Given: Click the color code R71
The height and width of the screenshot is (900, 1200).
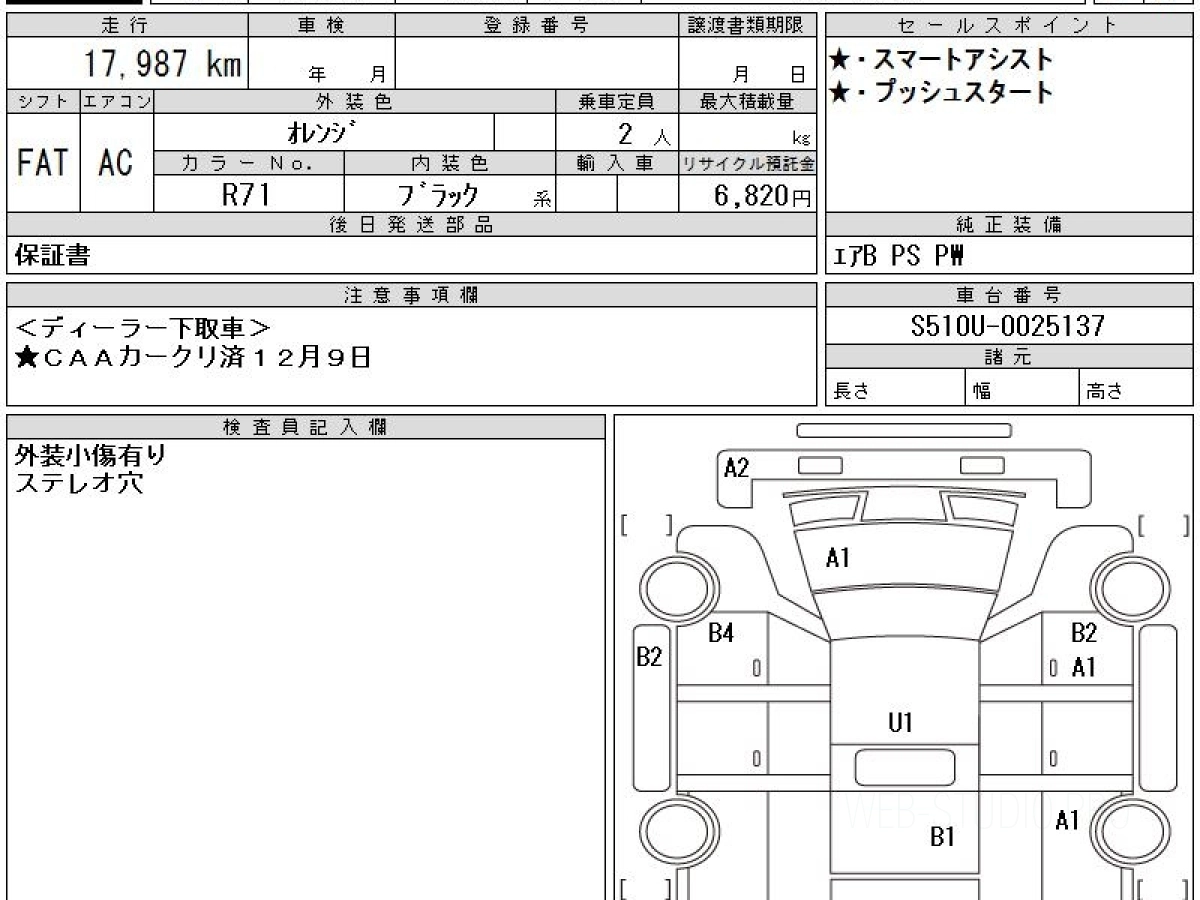Looking at the screenshot, I should coord(246,194).
